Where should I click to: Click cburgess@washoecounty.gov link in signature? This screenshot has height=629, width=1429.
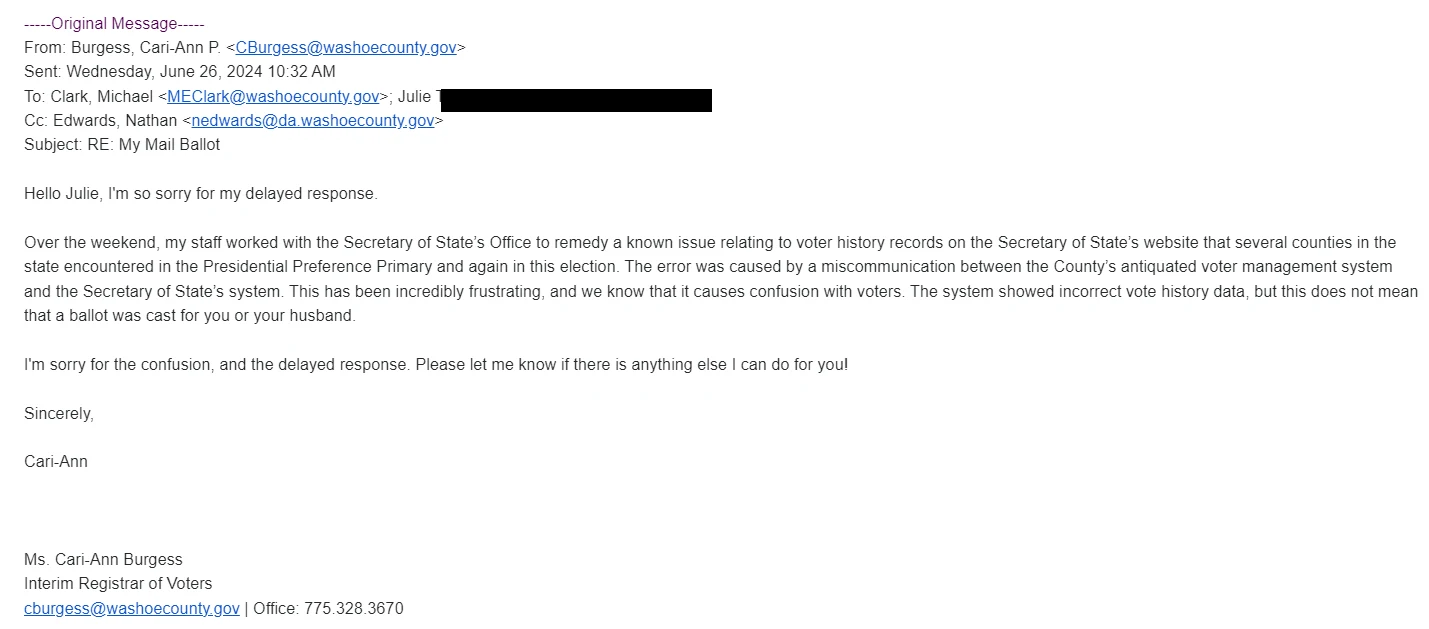(x=132, y=608)
